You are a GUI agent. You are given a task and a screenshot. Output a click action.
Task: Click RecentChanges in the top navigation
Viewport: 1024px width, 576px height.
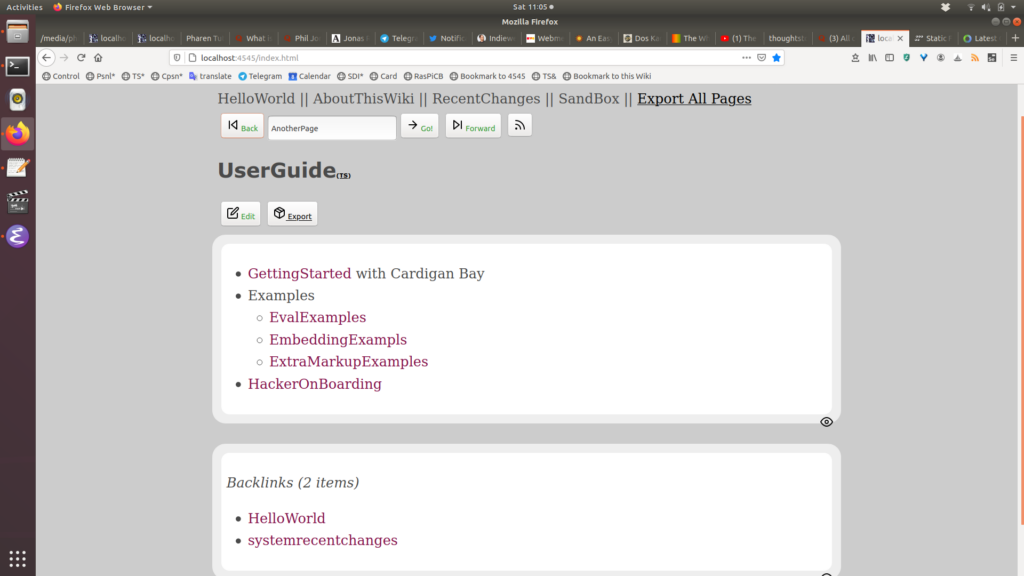[x=486, y=99]
